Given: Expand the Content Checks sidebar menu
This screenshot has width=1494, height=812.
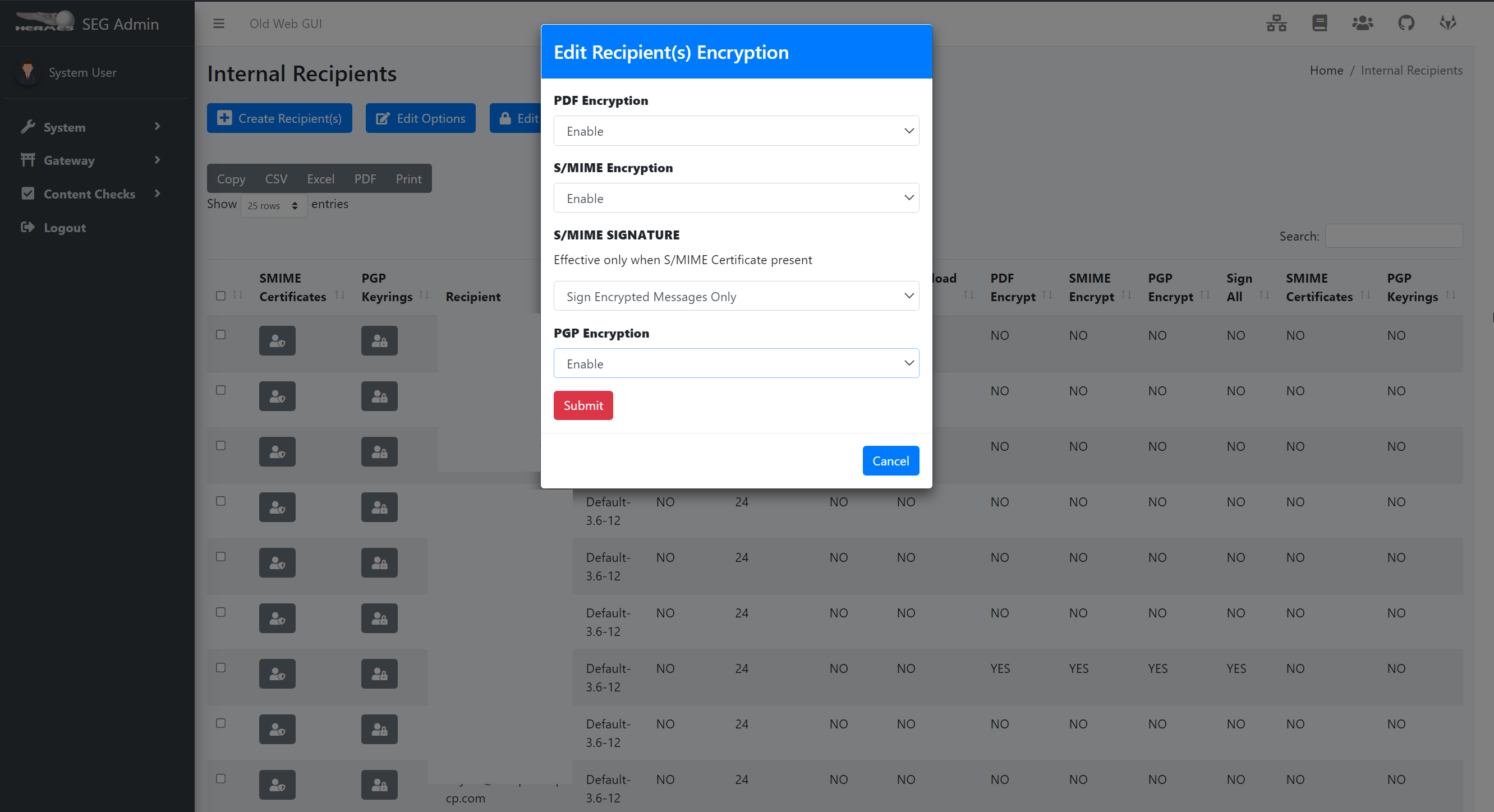Looking at the screenshot, I should tap(90, 194).
